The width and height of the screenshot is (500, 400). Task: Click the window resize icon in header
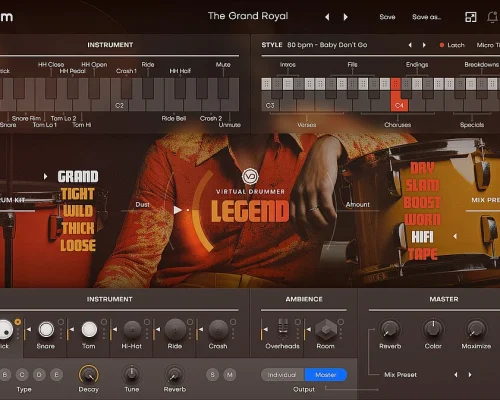pyautogui.click(x=471, y=17)
